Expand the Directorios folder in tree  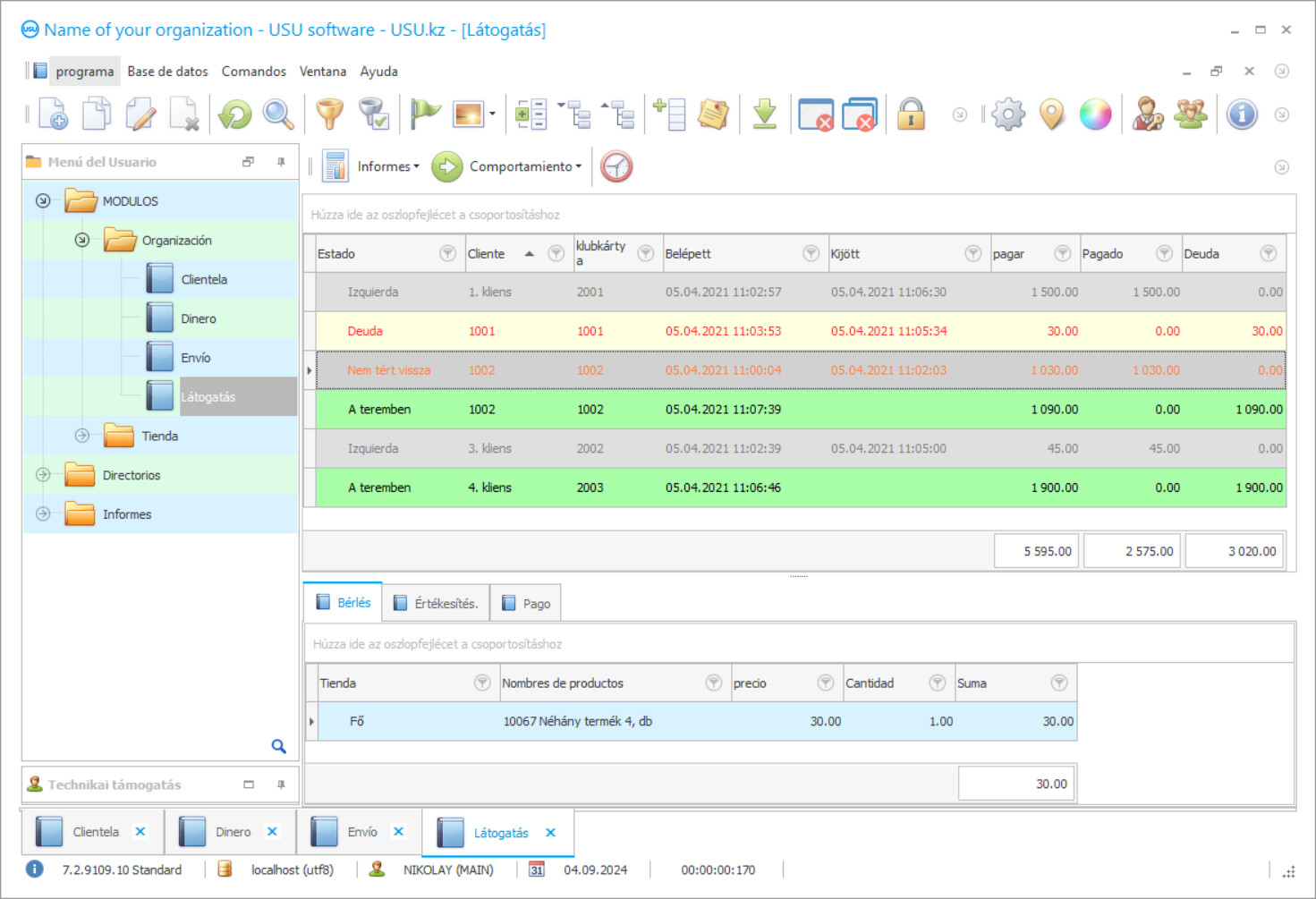[43, 475]
